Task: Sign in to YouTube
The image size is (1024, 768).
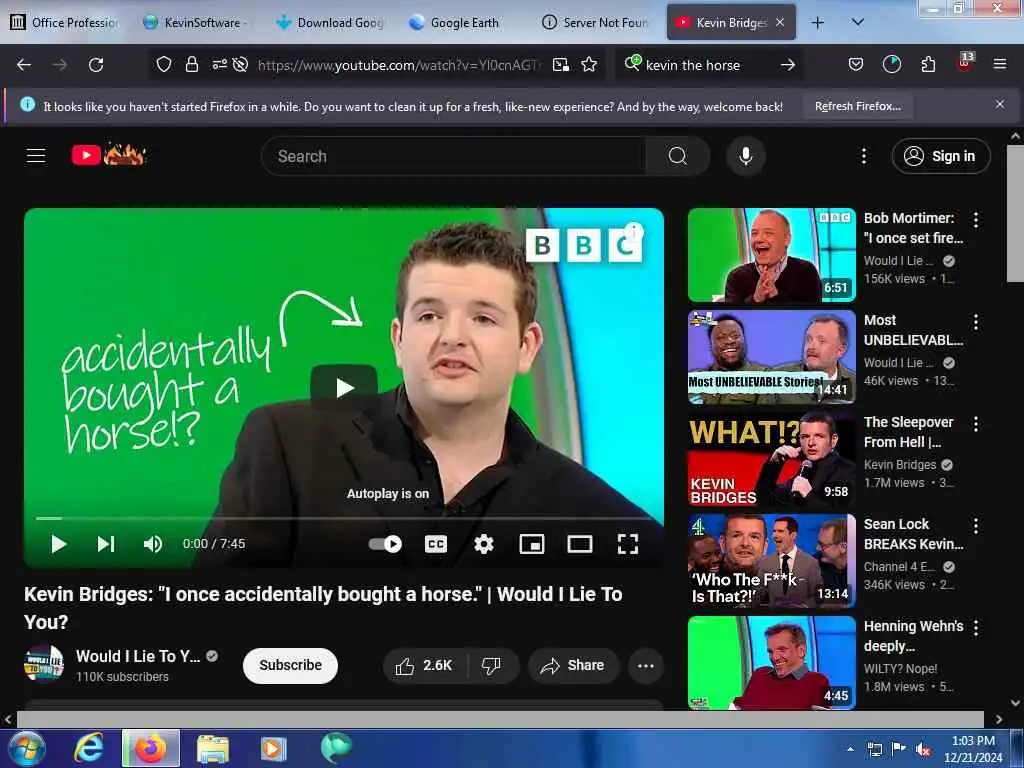Action: (940, 156)
